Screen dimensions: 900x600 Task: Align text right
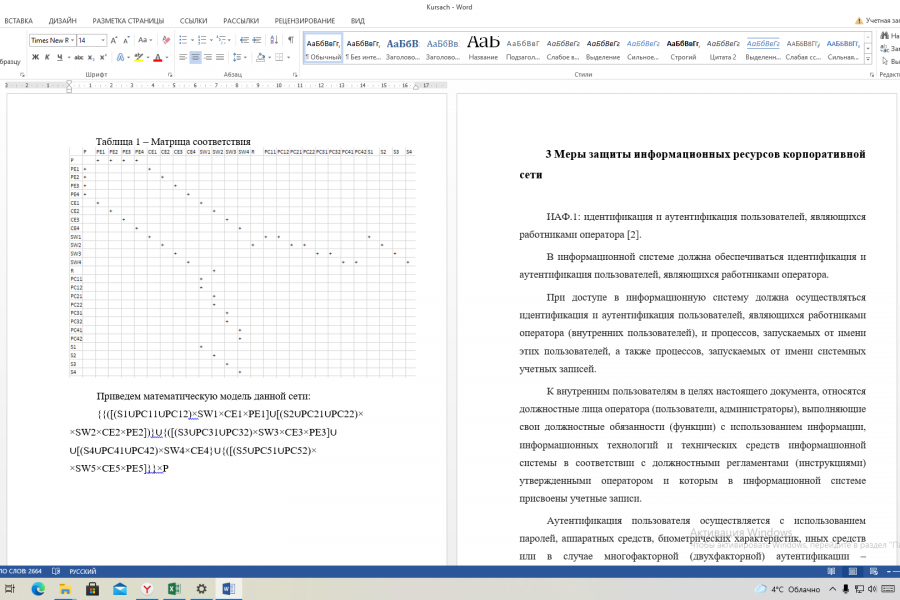pos(208,57)
